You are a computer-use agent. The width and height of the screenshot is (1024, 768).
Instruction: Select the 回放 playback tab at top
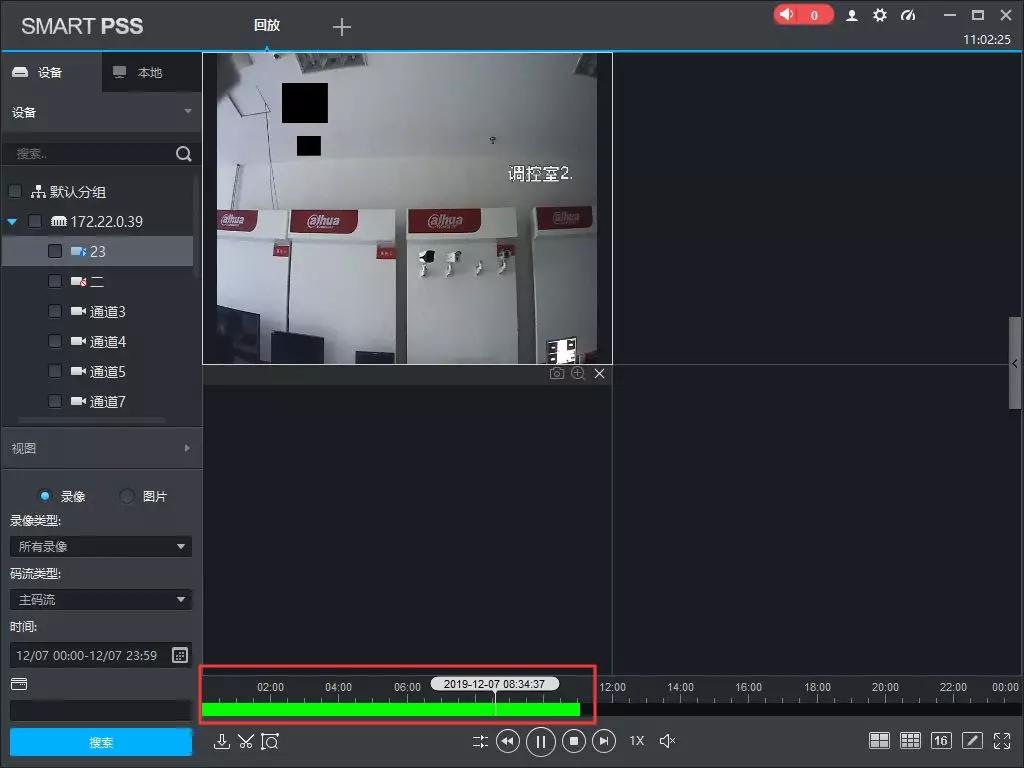(x=267, y=26)
